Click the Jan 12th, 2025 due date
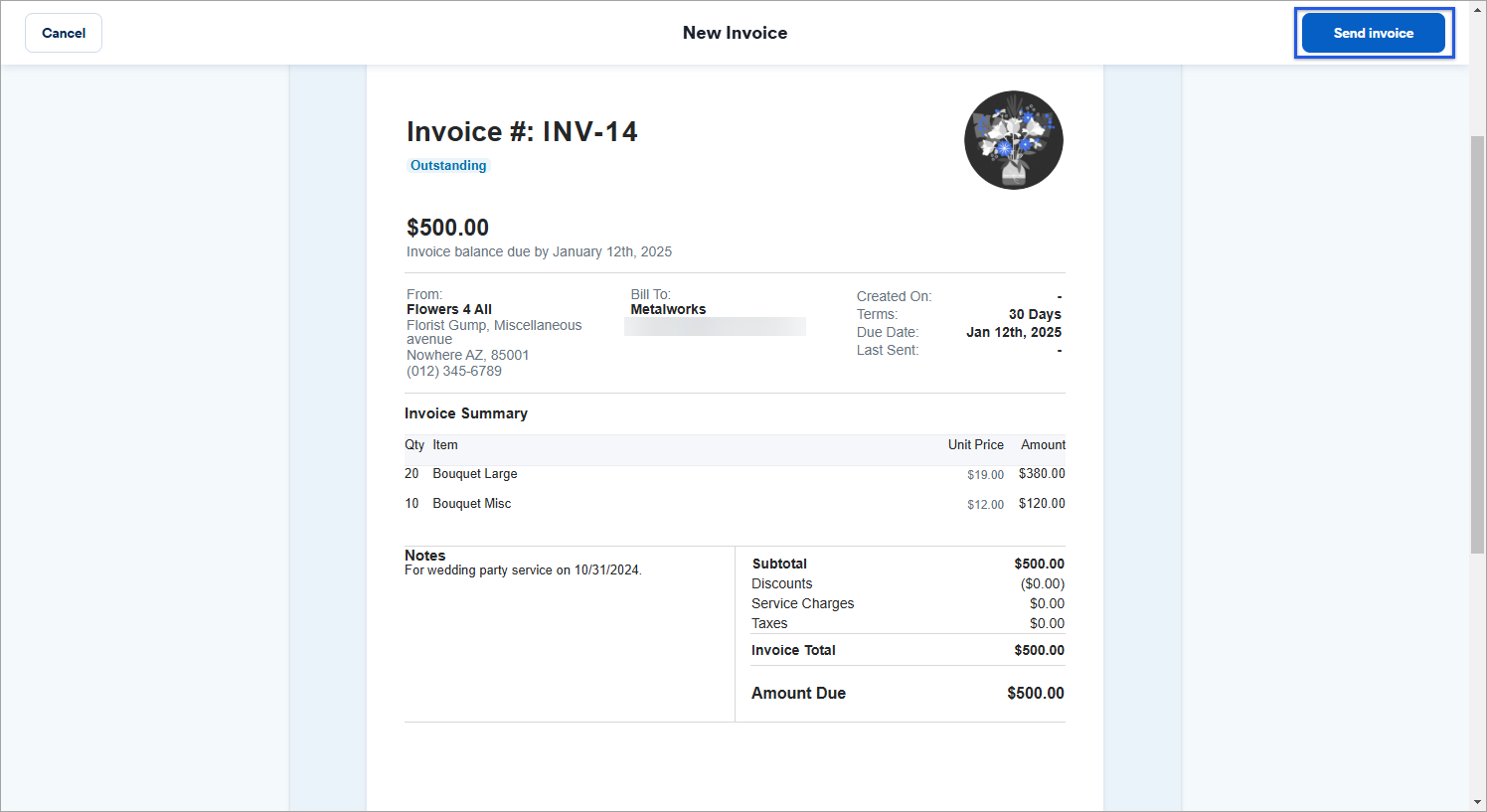Image resolution: width=1487 pixels, height=812 pixels. click(1013, 332)
